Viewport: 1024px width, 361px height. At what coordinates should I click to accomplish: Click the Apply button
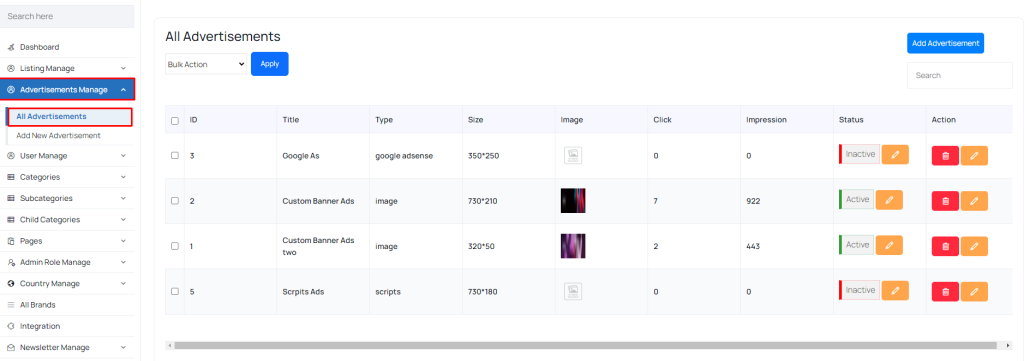click(x=270, y=64)
